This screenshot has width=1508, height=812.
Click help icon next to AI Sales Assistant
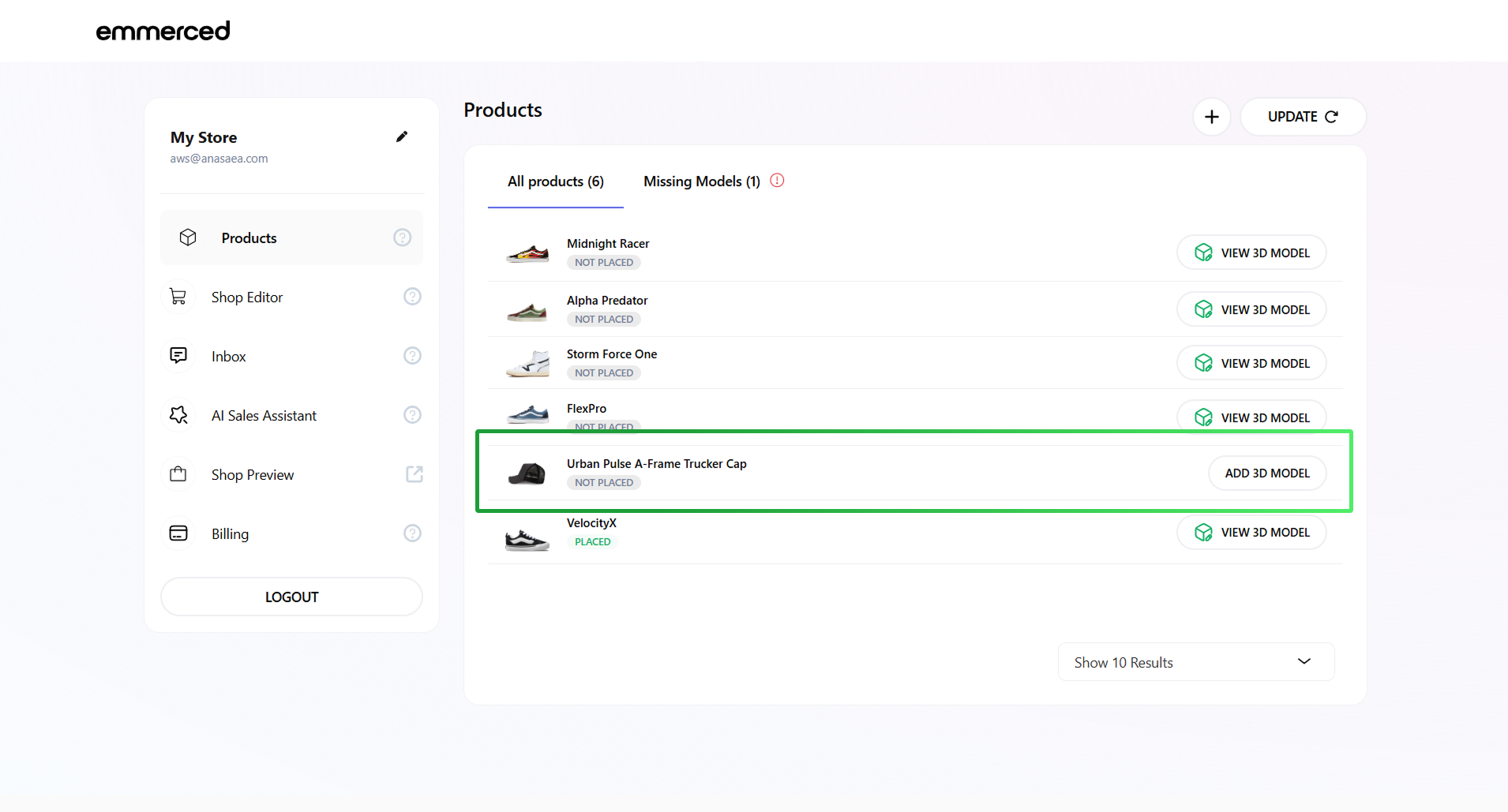tap(412, 415)
